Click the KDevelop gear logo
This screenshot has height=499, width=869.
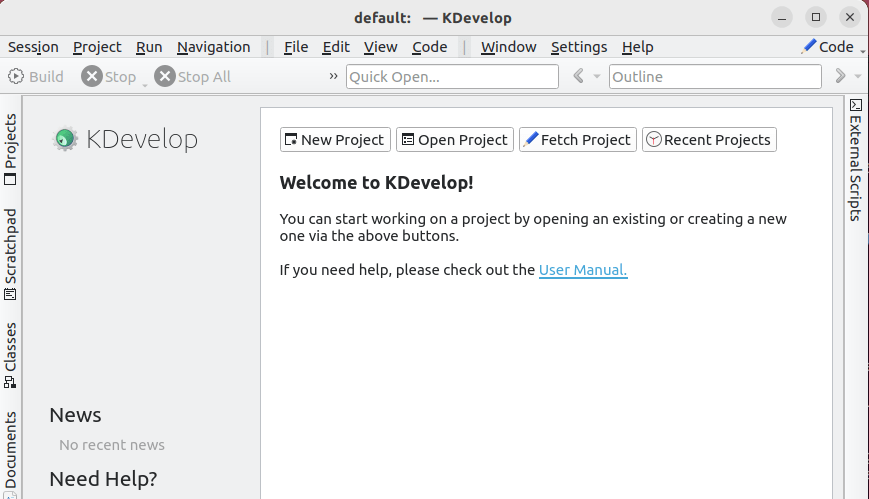pos(65,139)
